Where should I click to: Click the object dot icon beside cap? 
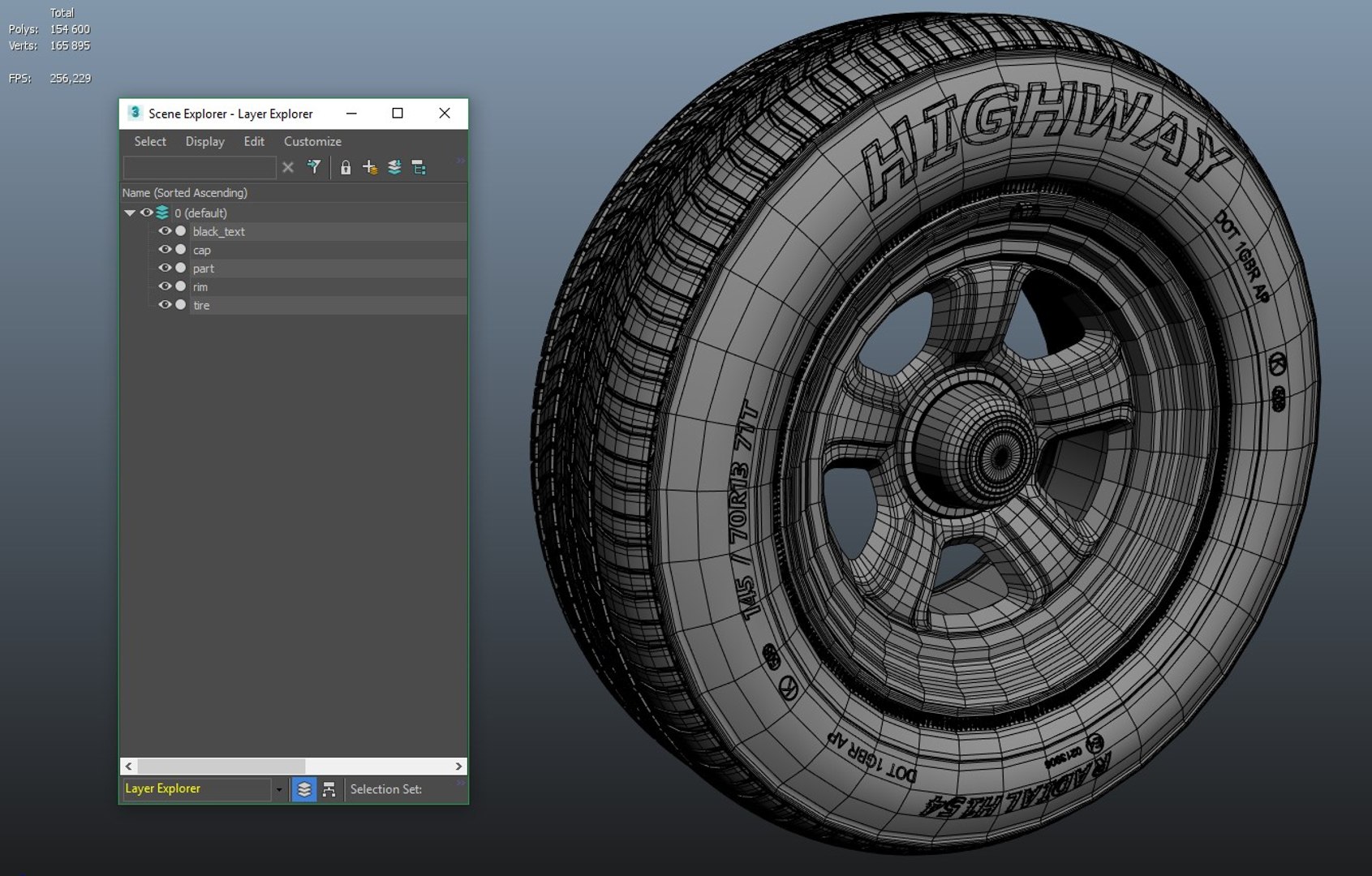click(x=181, y=250)
